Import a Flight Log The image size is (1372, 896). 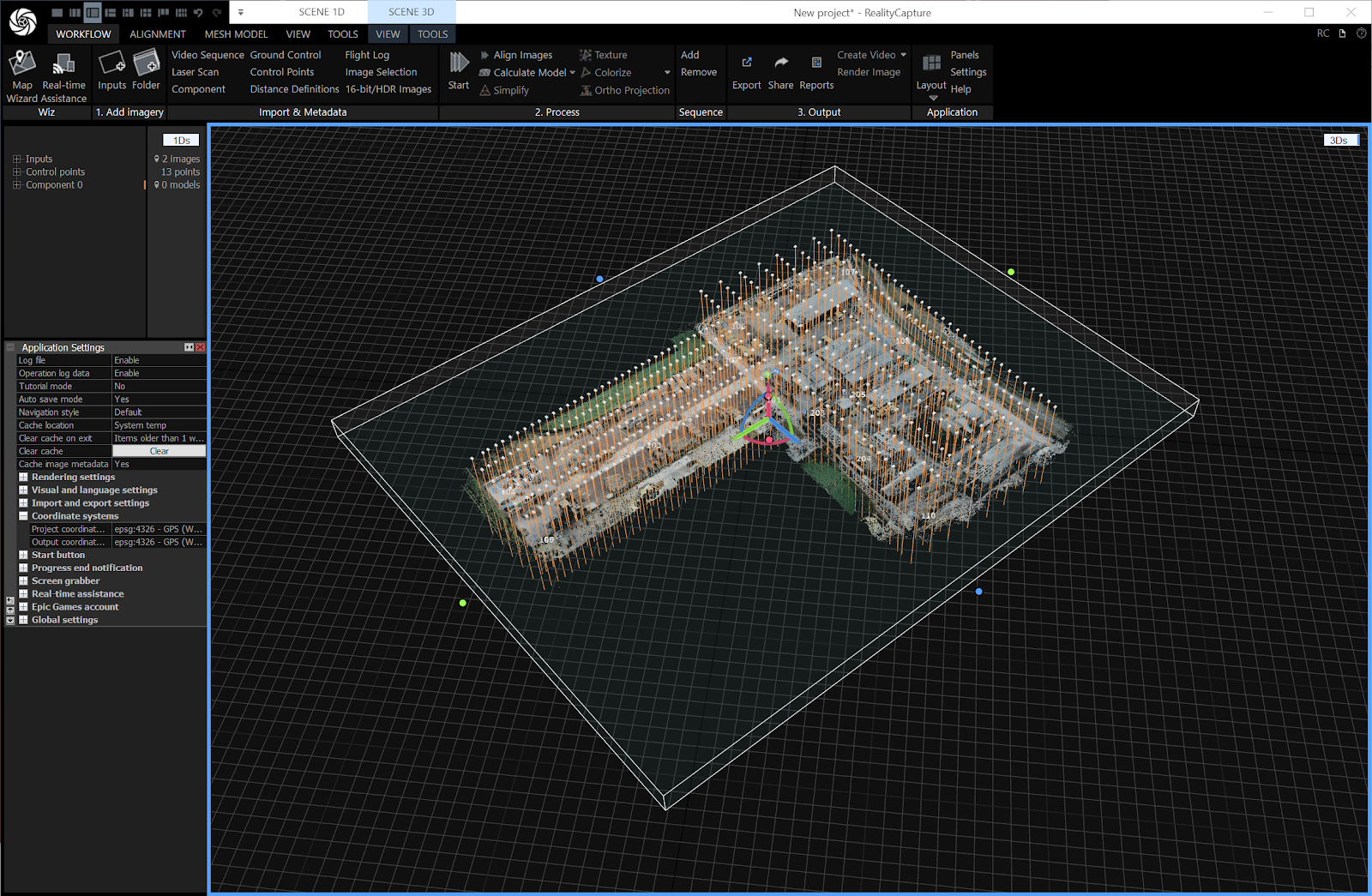[367, 55]
